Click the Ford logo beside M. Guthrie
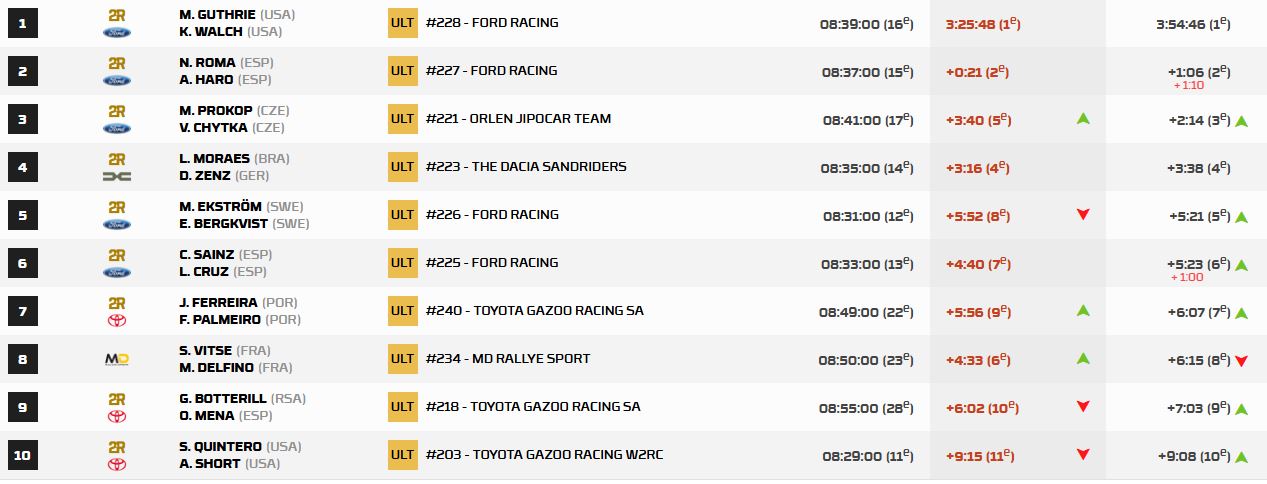 click(117, 31)
